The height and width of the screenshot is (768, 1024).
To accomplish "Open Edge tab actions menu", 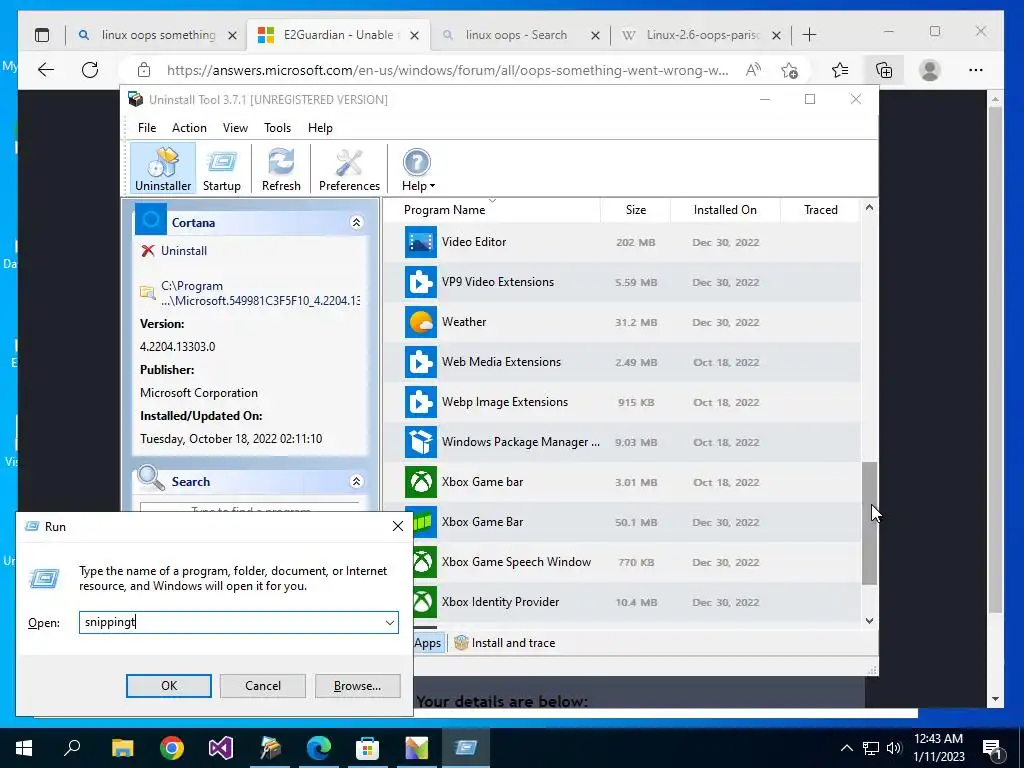I will pyautogui.click(x=42, y=35).
